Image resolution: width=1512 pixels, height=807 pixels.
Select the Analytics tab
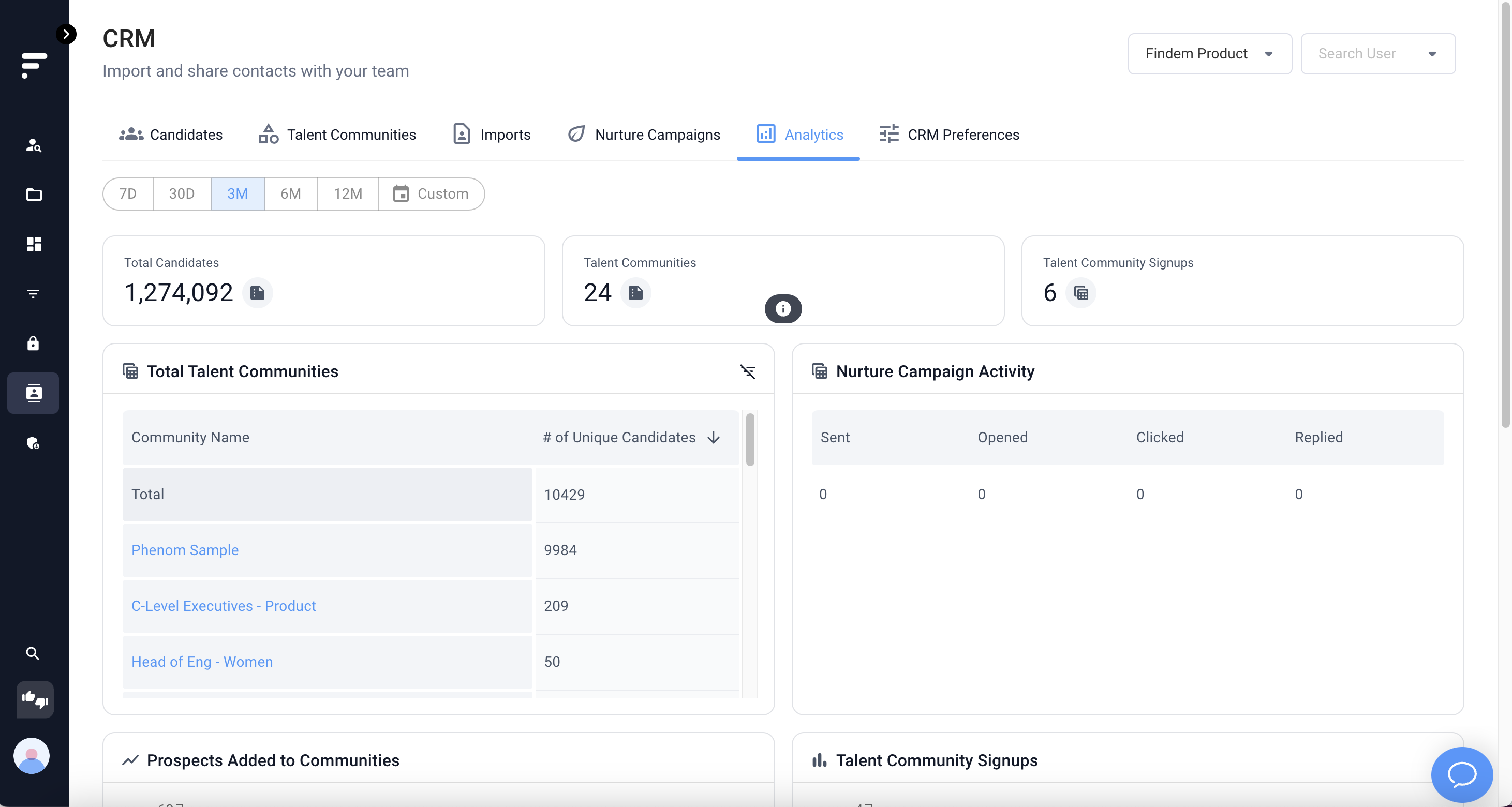click(799, 134)
